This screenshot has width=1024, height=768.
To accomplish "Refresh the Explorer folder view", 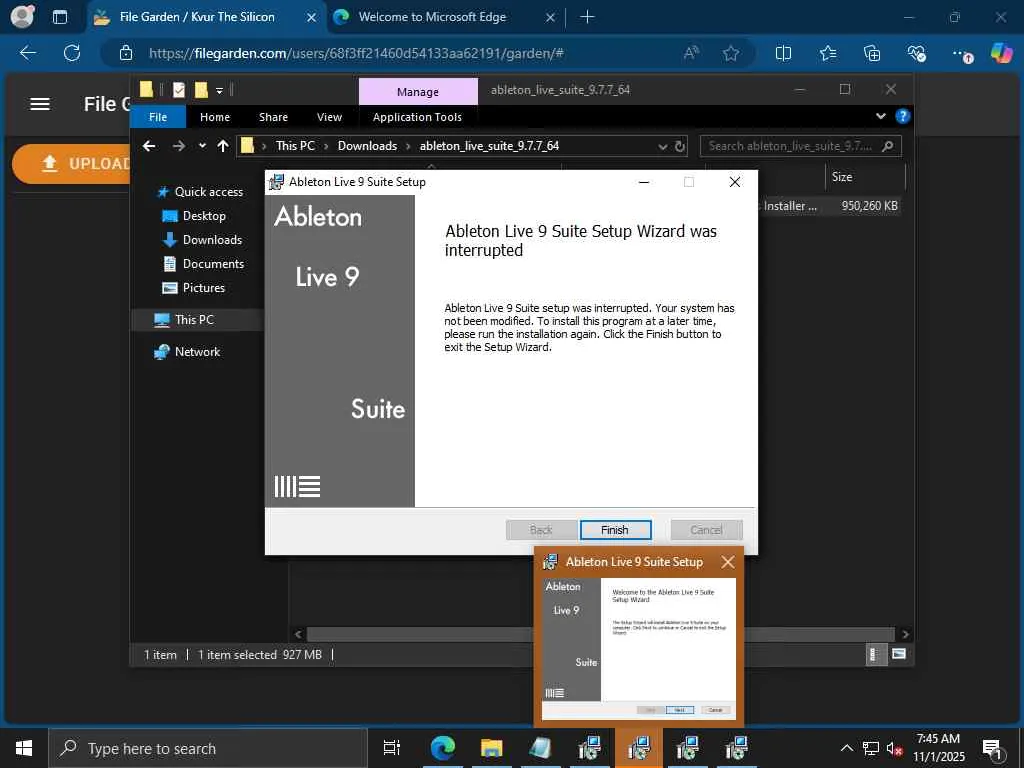I will click(x=680, y=146).
